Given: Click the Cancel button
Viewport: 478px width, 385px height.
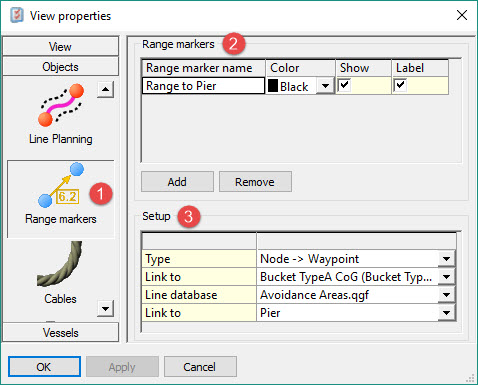Looking at the screenshot, I should point(200,367).
